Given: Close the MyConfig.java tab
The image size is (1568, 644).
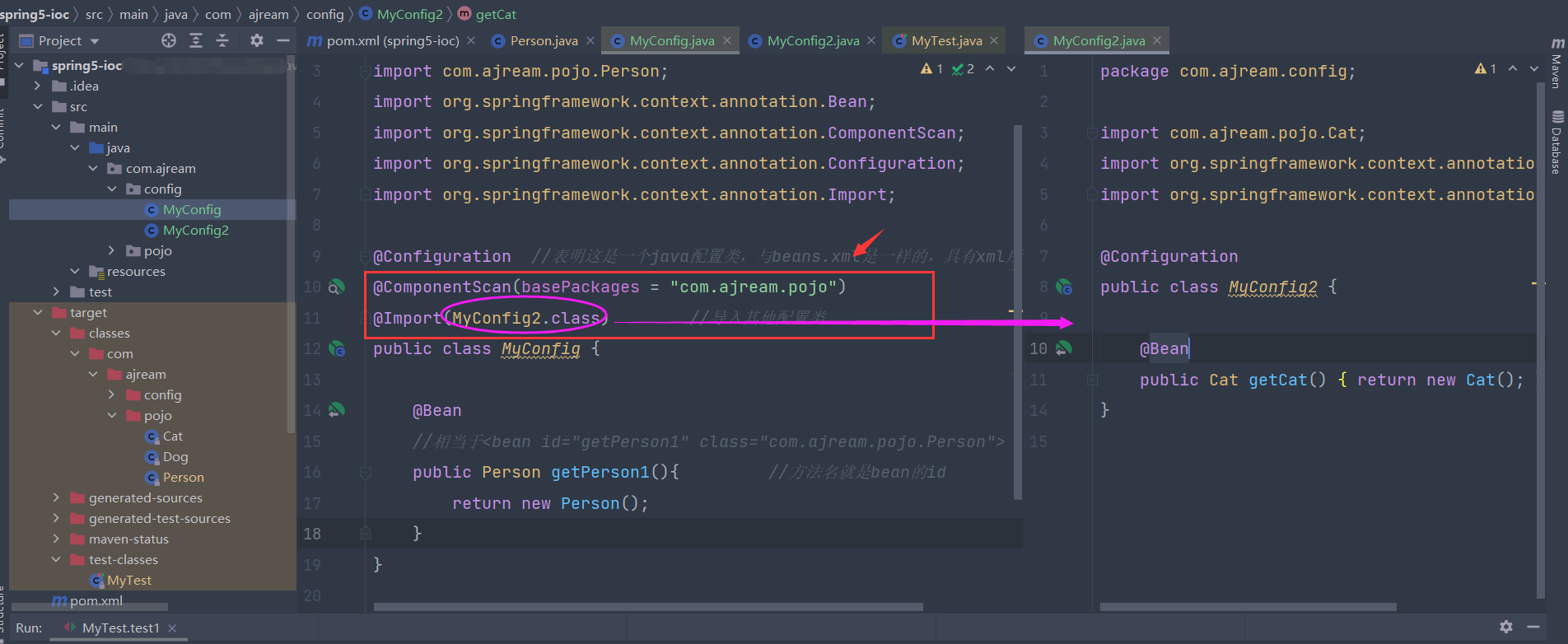Looking at the screenshot, I should [x=727, y=40].
